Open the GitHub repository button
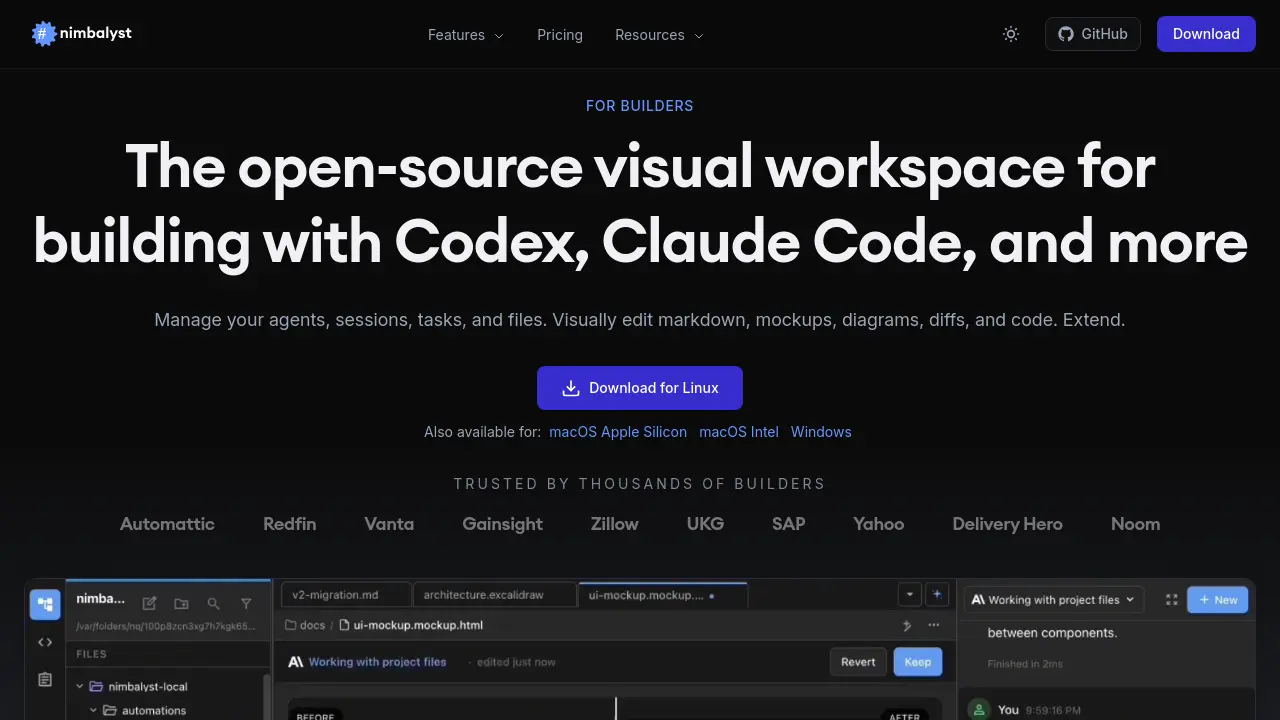Image resolution: width=1280 pixels, height=720 pixels. pyautogui.click(x=1093, y=34)
